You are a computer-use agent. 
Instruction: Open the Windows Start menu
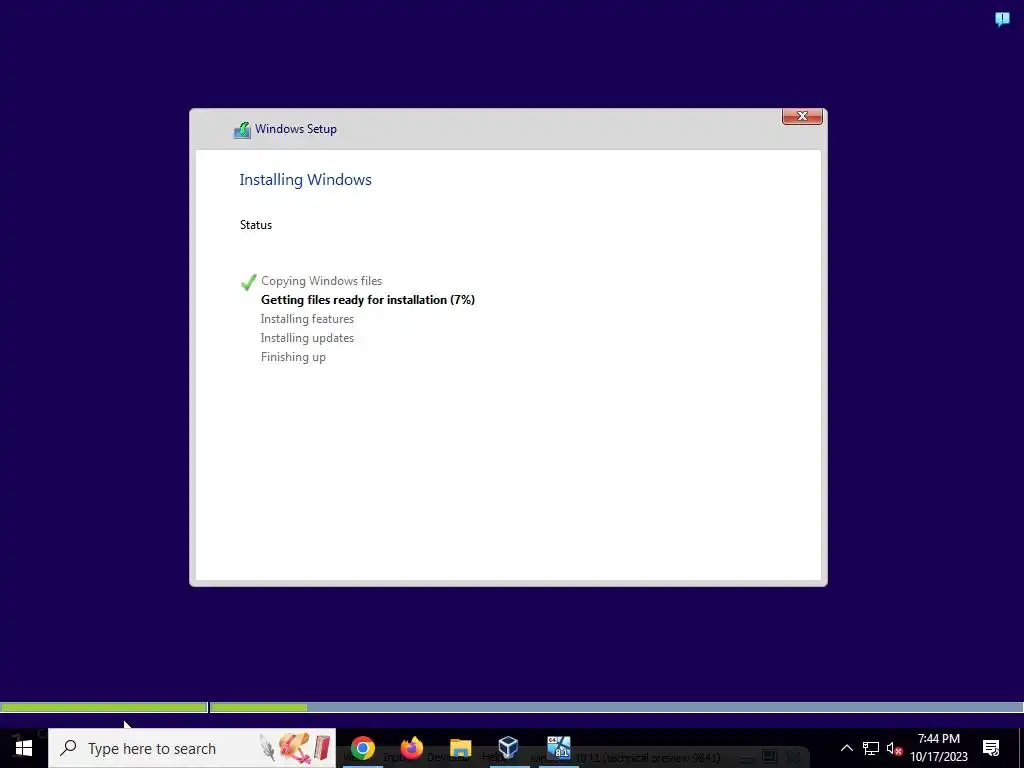click(x=24, y=748)
